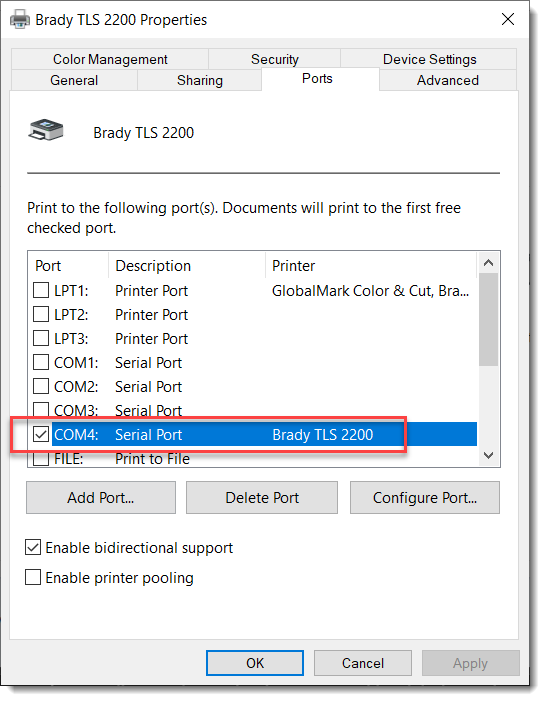
Task: Click the COM3 'Serial Port' description
Action: coord(148,410)
